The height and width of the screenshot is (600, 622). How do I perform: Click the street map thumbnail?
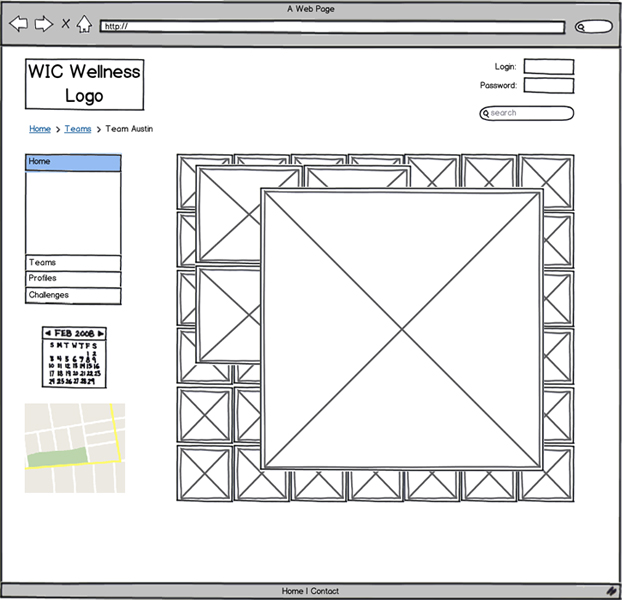point(75,448)
